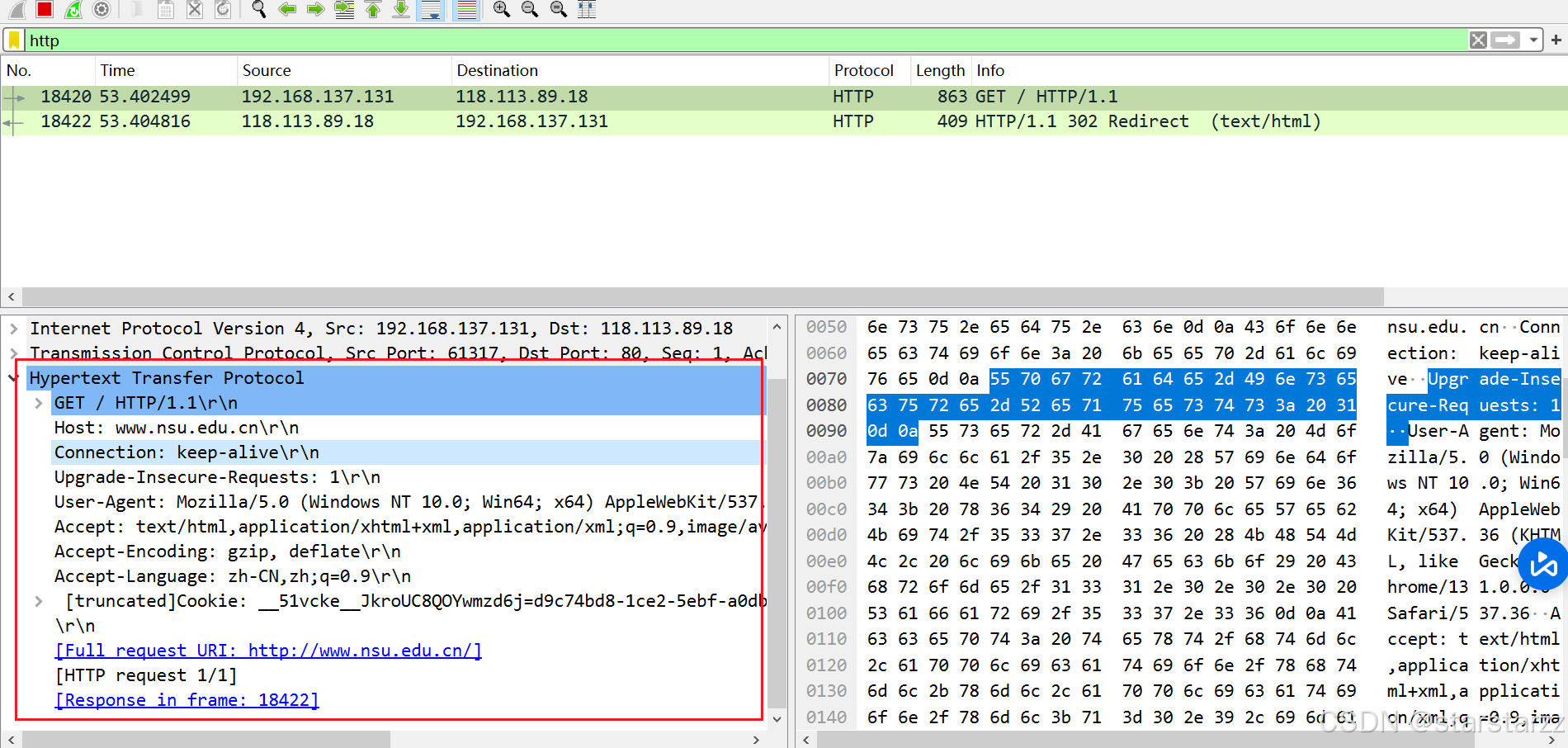
Task: Reset text to normal size
Action: [559, 9]
